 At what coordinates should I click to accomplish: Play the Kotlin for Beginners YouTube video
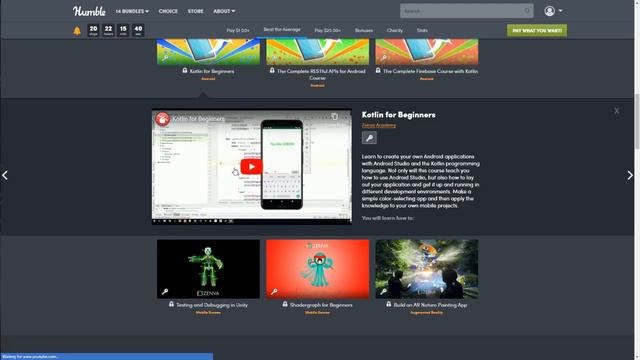251,167
